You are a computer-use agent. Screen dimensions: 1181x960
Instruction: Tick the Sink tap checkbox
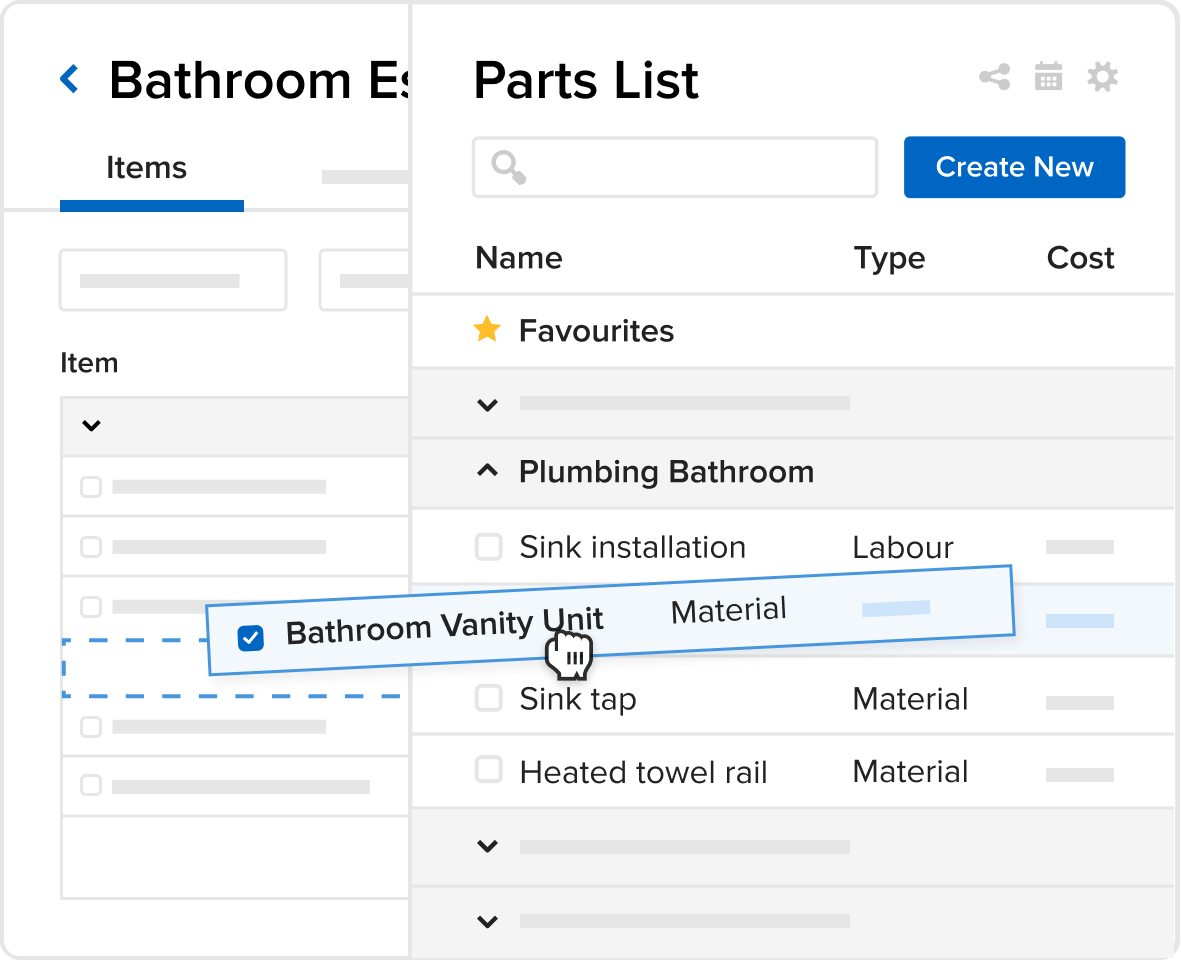point(488,698)
